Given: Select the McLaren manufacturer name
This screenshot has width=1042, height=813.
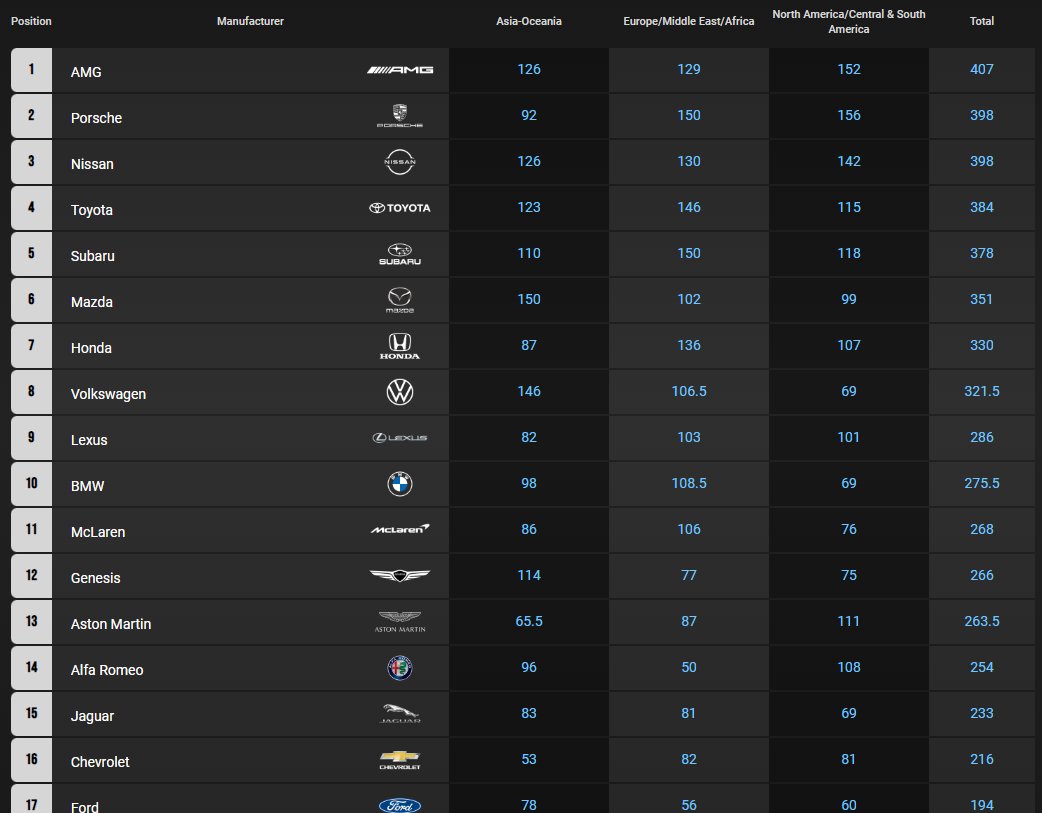Looking at the screenshot, I should tap(98, 532).
